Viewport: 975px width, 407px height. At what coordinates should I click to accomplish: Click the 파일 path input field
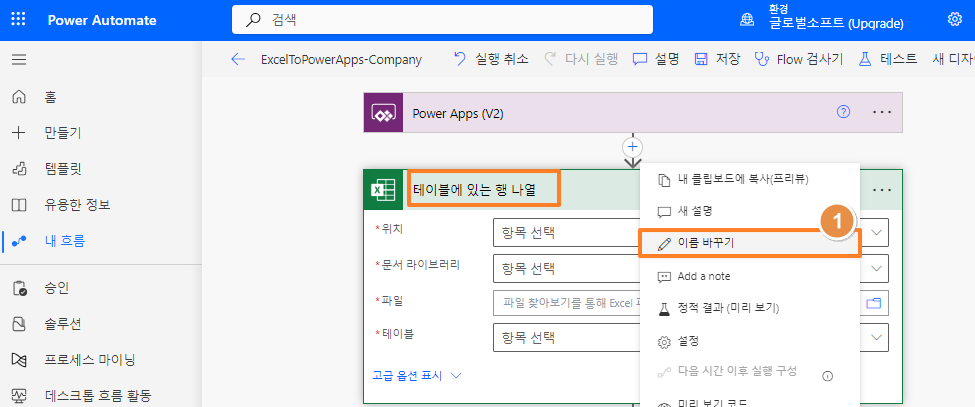pos(690,303)
